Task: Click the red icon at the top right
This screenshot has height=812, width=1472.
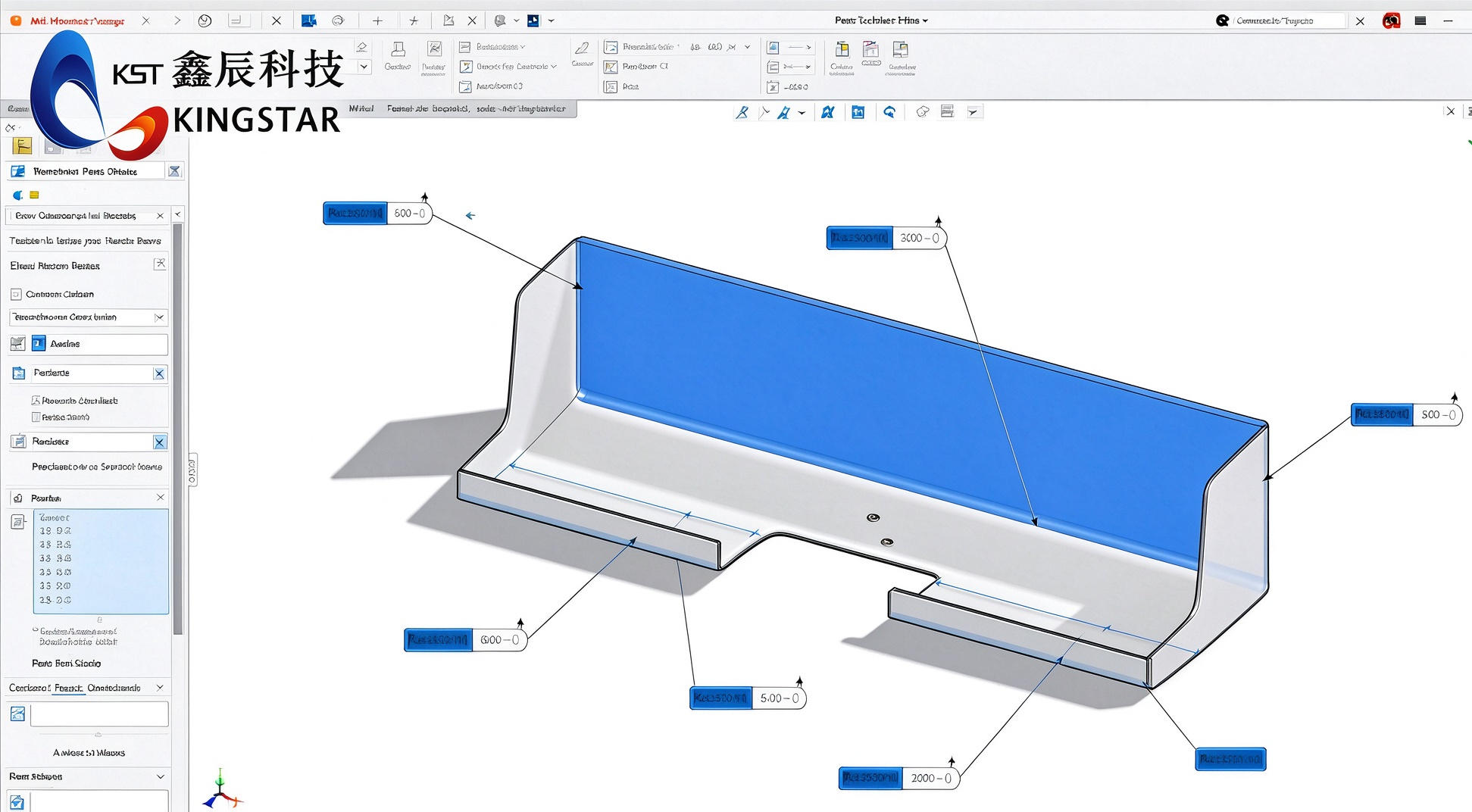Action: (x=1391, y=20)
